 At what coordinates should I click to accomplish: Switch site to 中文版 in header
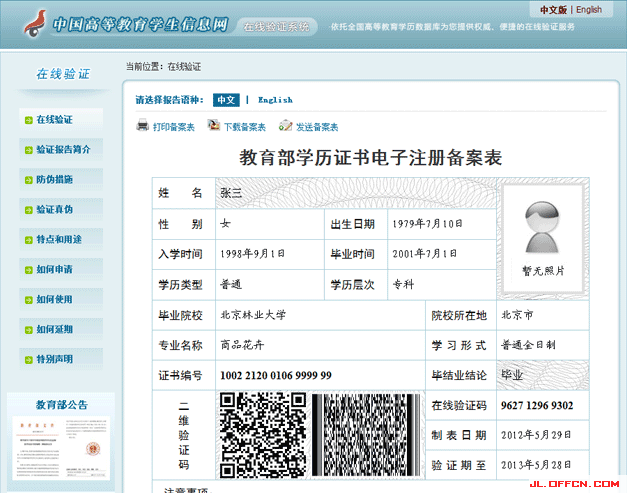tap(553, 10)
